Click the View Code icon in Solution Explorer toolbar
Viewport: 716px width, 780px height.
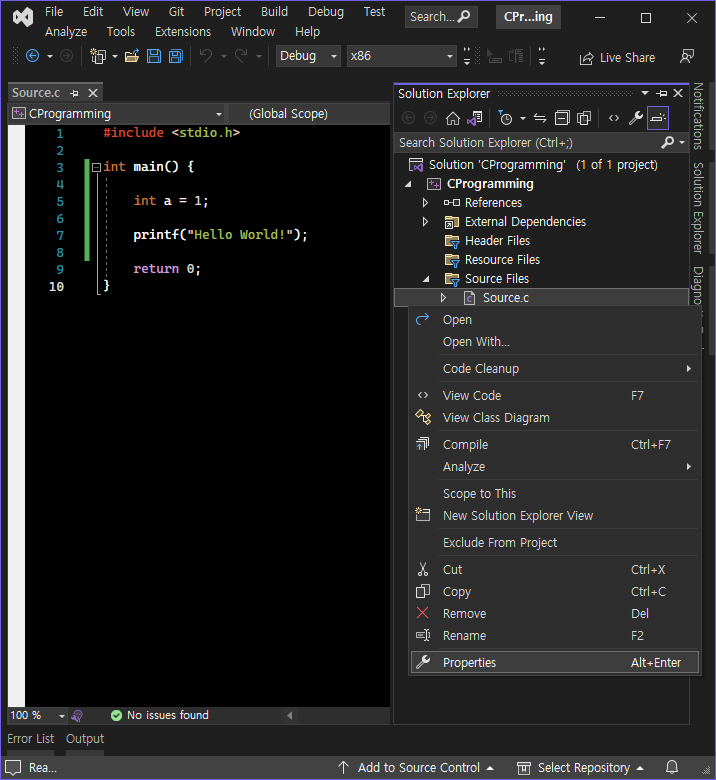[x=614, y=118]
